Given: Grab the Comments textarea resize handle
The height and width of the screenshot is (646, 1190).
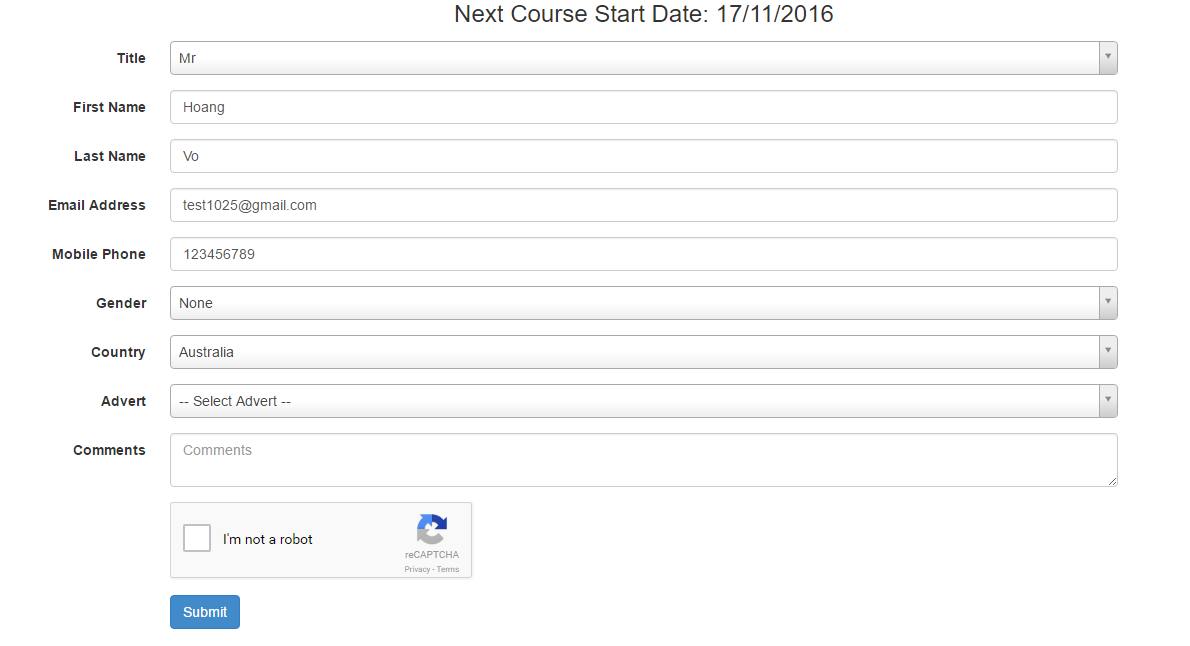Looking at the screenshot, I should [x=1112, y=482].
